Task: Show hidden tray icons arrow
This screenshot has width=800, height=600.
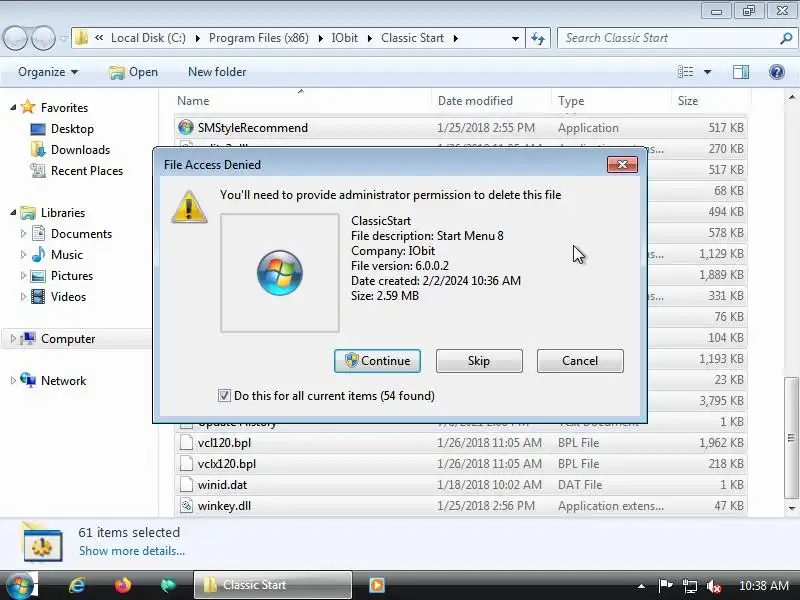Action: (x=641, y=586)
